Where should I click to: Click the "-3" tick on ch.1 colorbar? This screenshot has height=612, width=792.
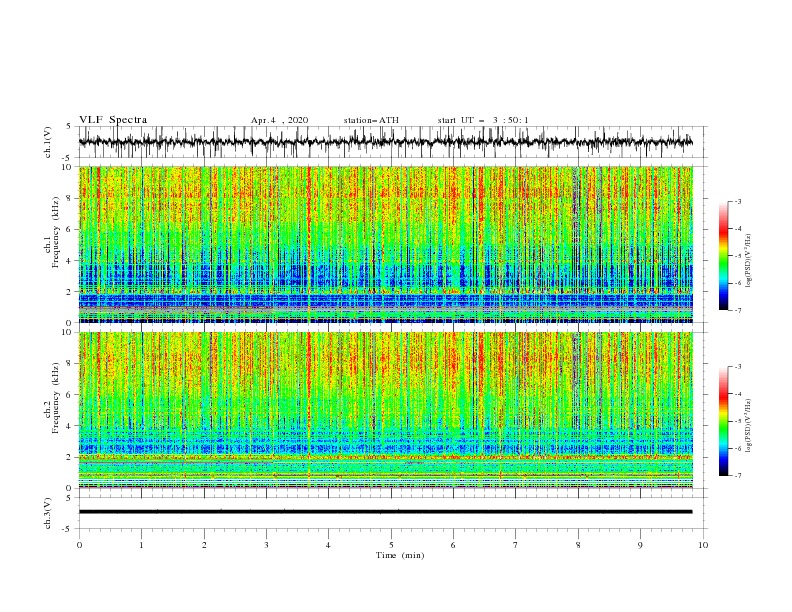point(737,201)
